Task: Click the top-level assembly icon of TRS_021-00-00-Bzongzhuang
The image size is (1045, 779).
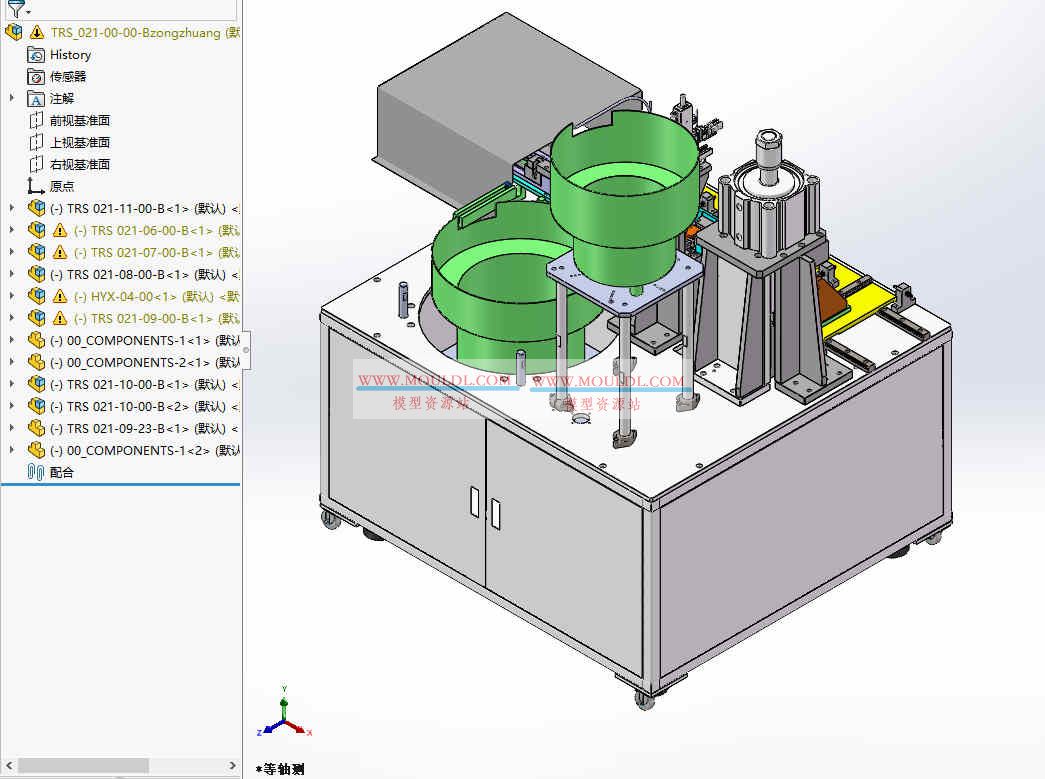Action: [x=13, y=32]
